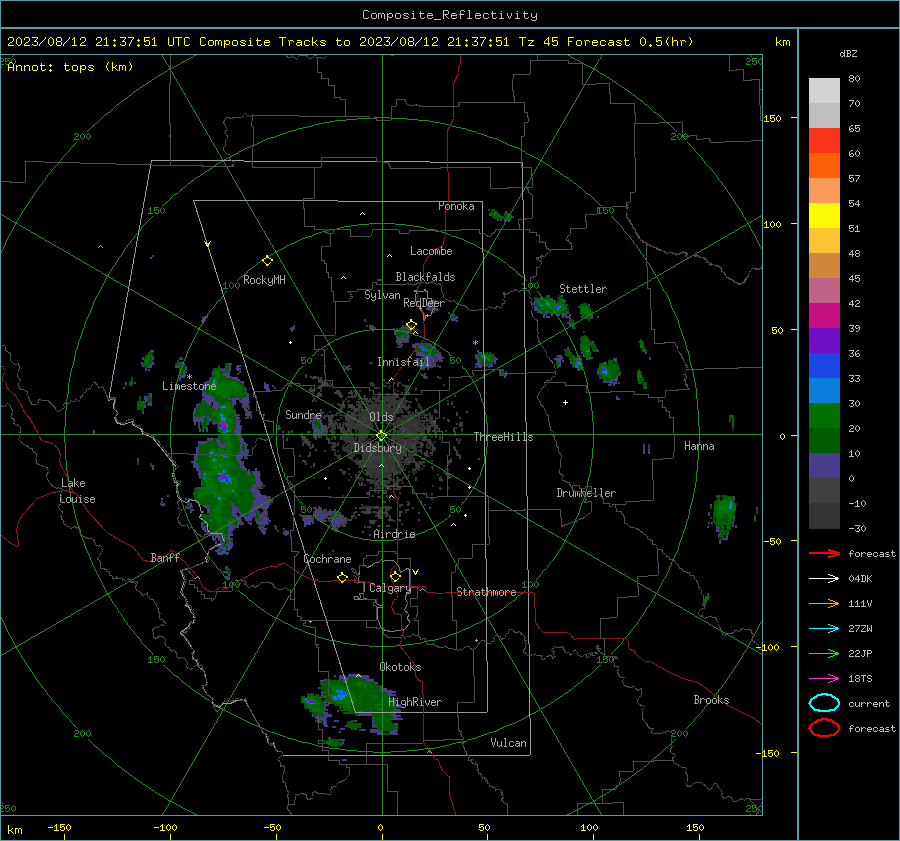The image size is (900, 841).
Task: Click the Limestone label on map
Action: (x=189, y=386)
